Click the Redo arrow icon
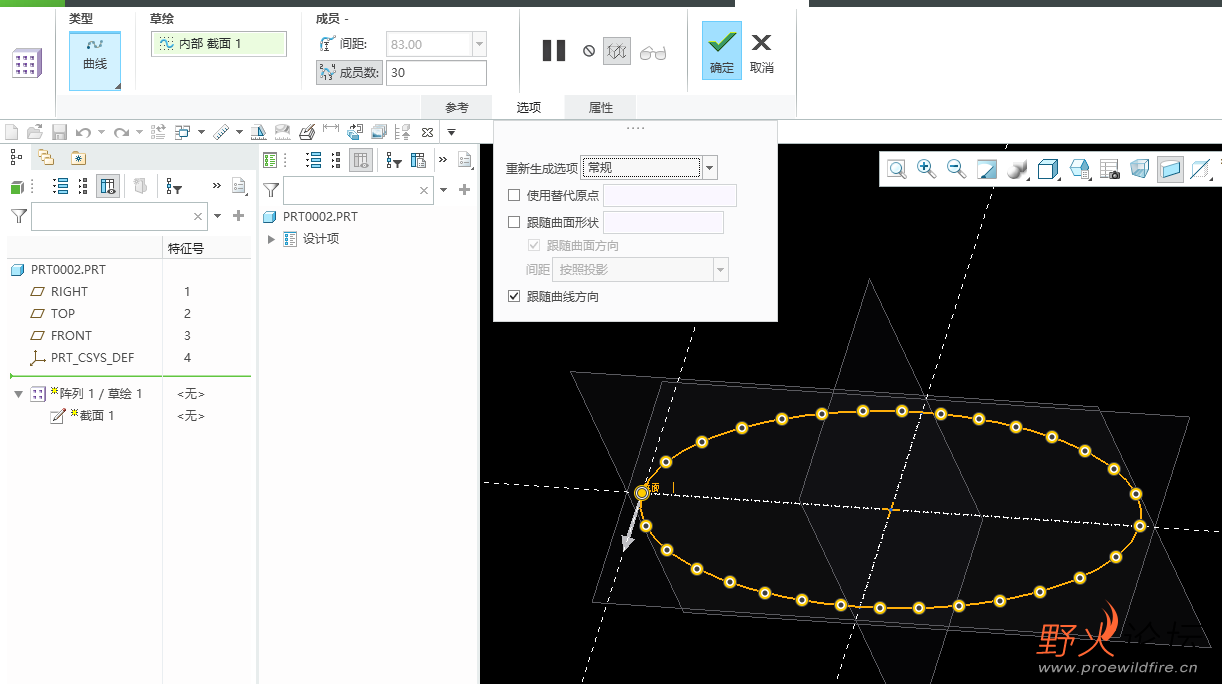The image size is (1222, 684). (x=121, y=132)
